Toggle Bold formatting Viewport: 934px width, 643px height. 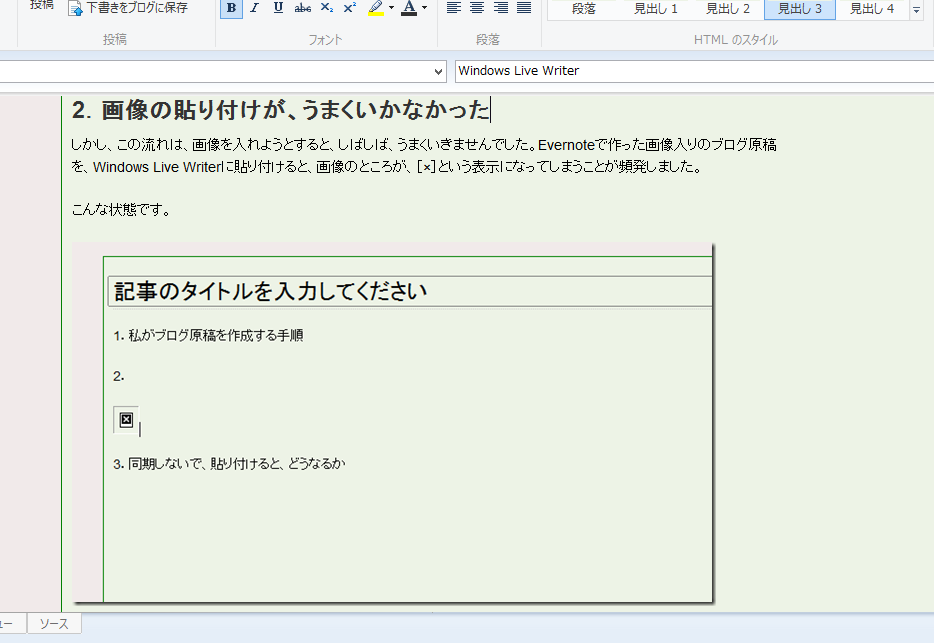[231, 8]
